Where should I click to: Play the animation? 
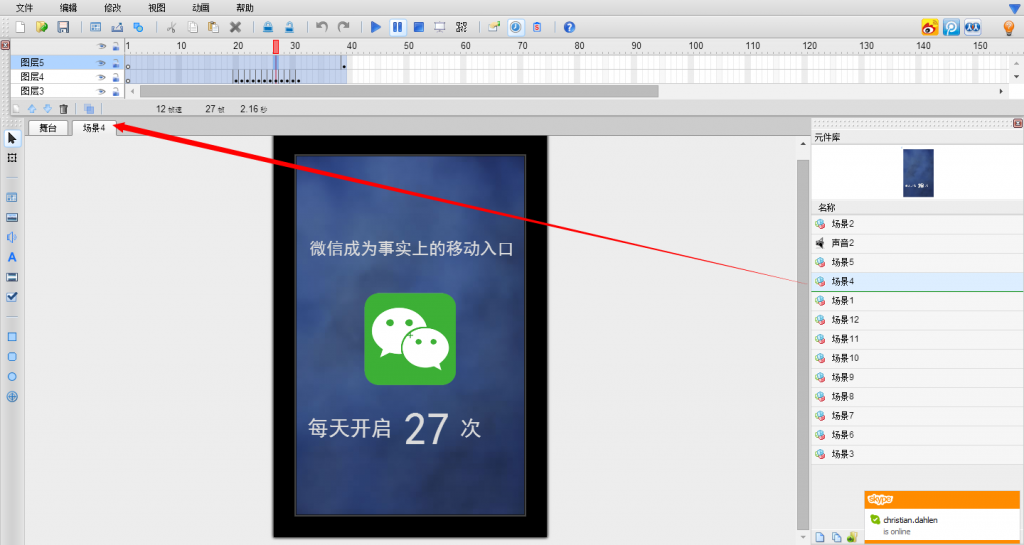[x=376, y=27]
